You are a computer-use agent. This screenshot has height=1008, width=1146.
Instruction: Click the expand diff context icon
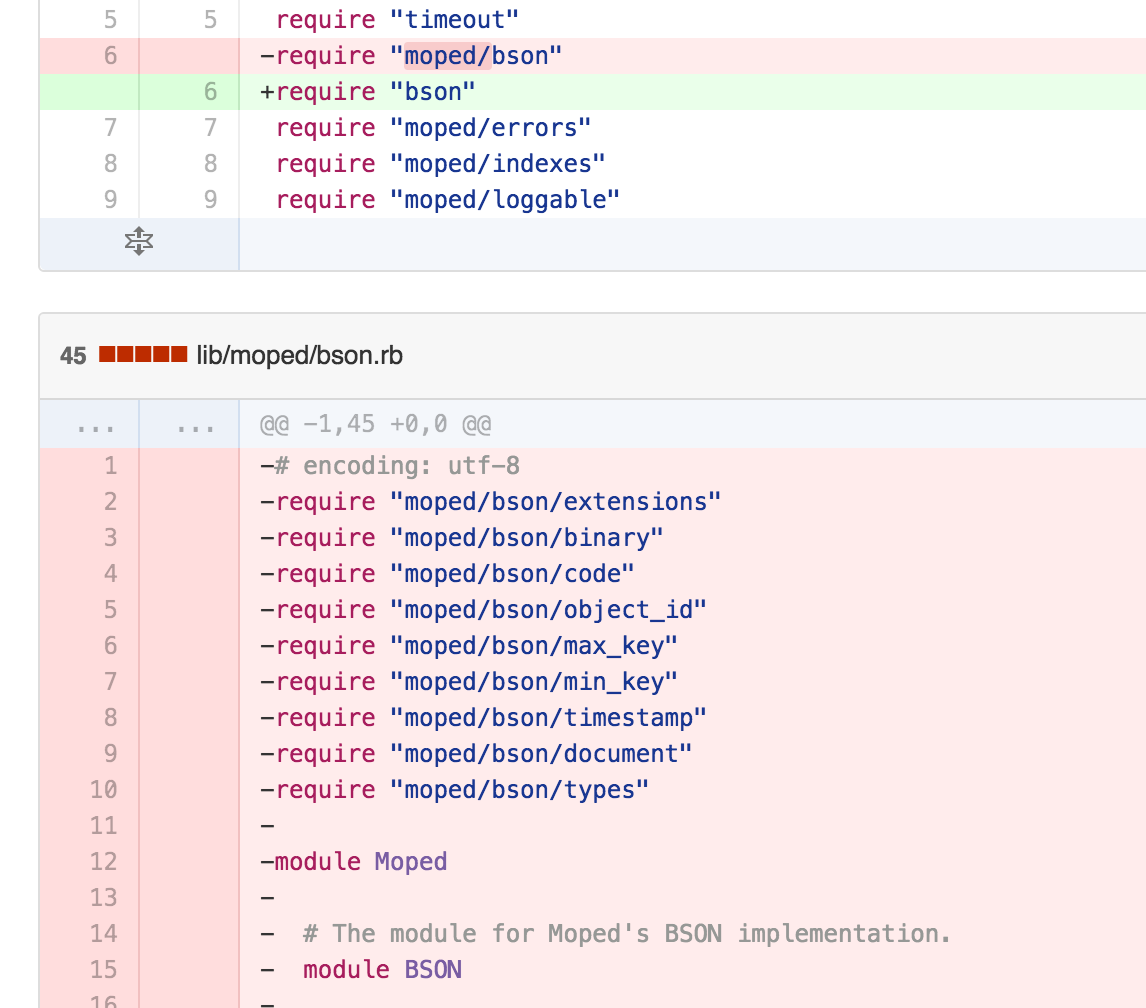coord(138,241)
